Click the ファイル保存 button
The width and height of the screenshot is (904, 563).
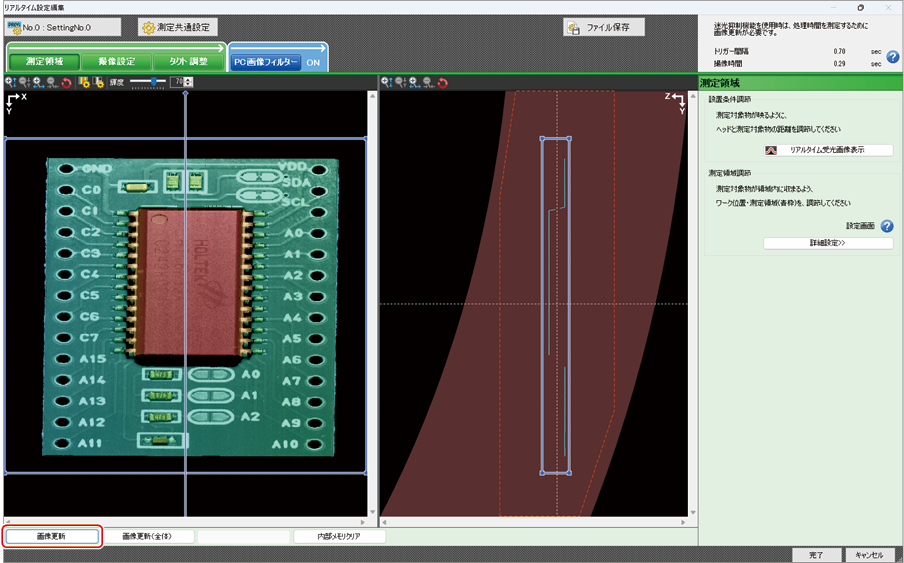point(604,28)
